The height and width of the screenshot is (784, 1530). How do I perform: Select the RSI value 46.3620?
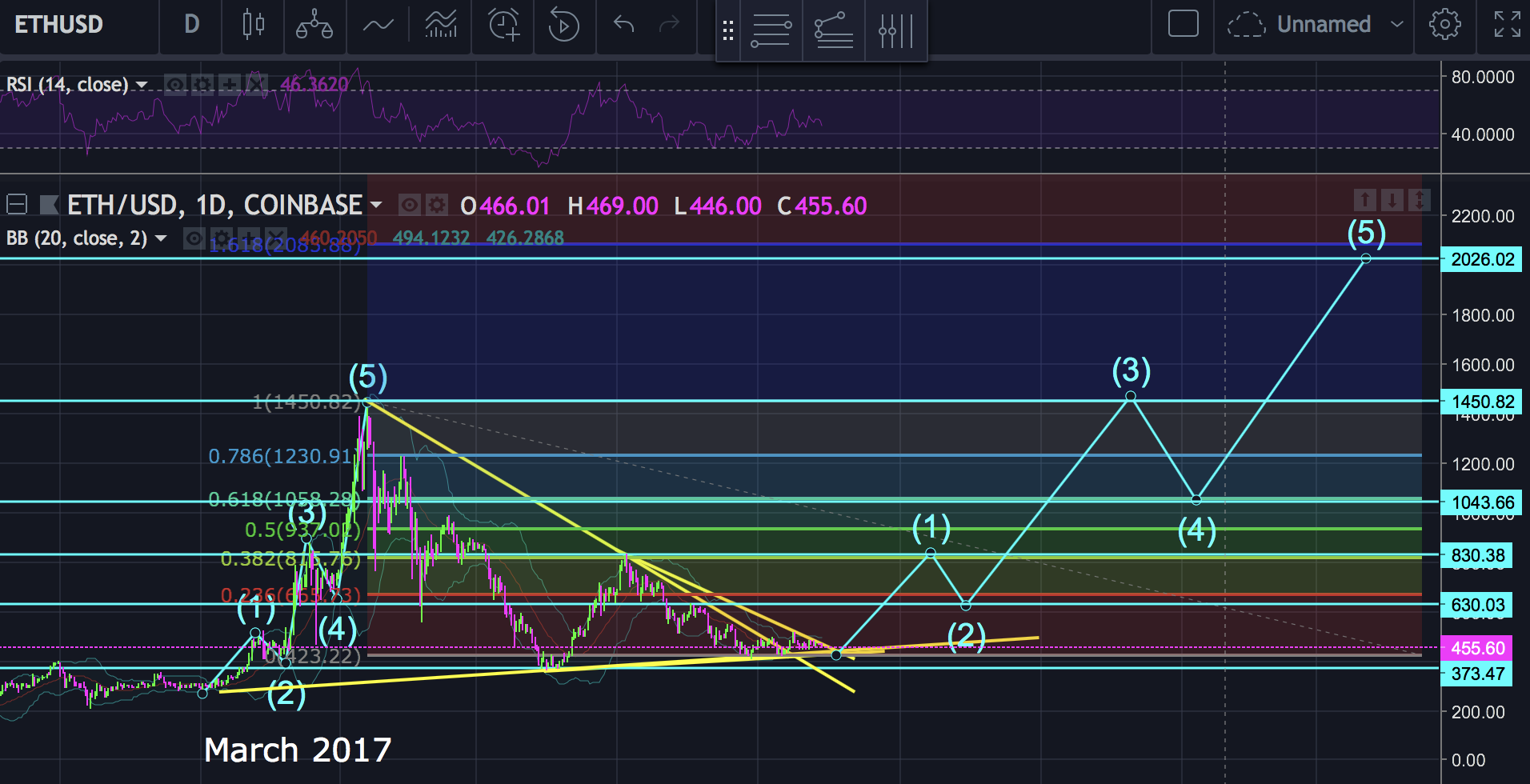point(314,84)
